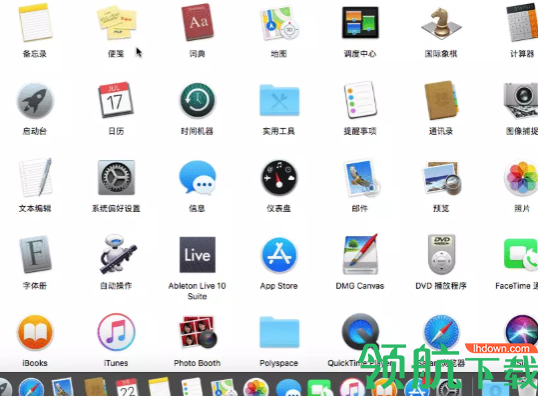Click the green FaceTime icon in Dock
The image size is (538, 396).
pyautogui.click(x=320, y=388)
